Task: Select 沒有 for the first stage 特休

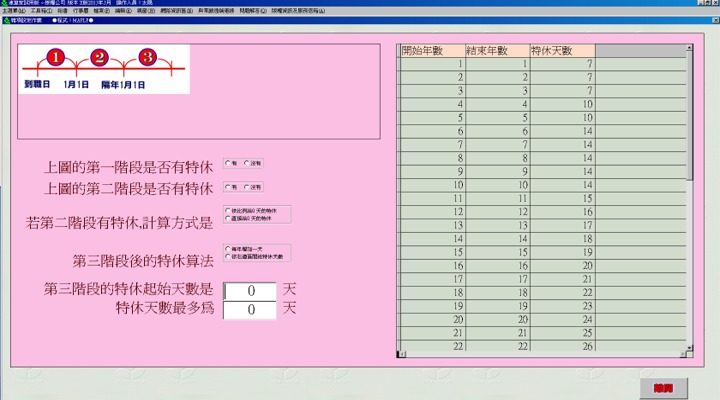Action: tap(247, 163)
